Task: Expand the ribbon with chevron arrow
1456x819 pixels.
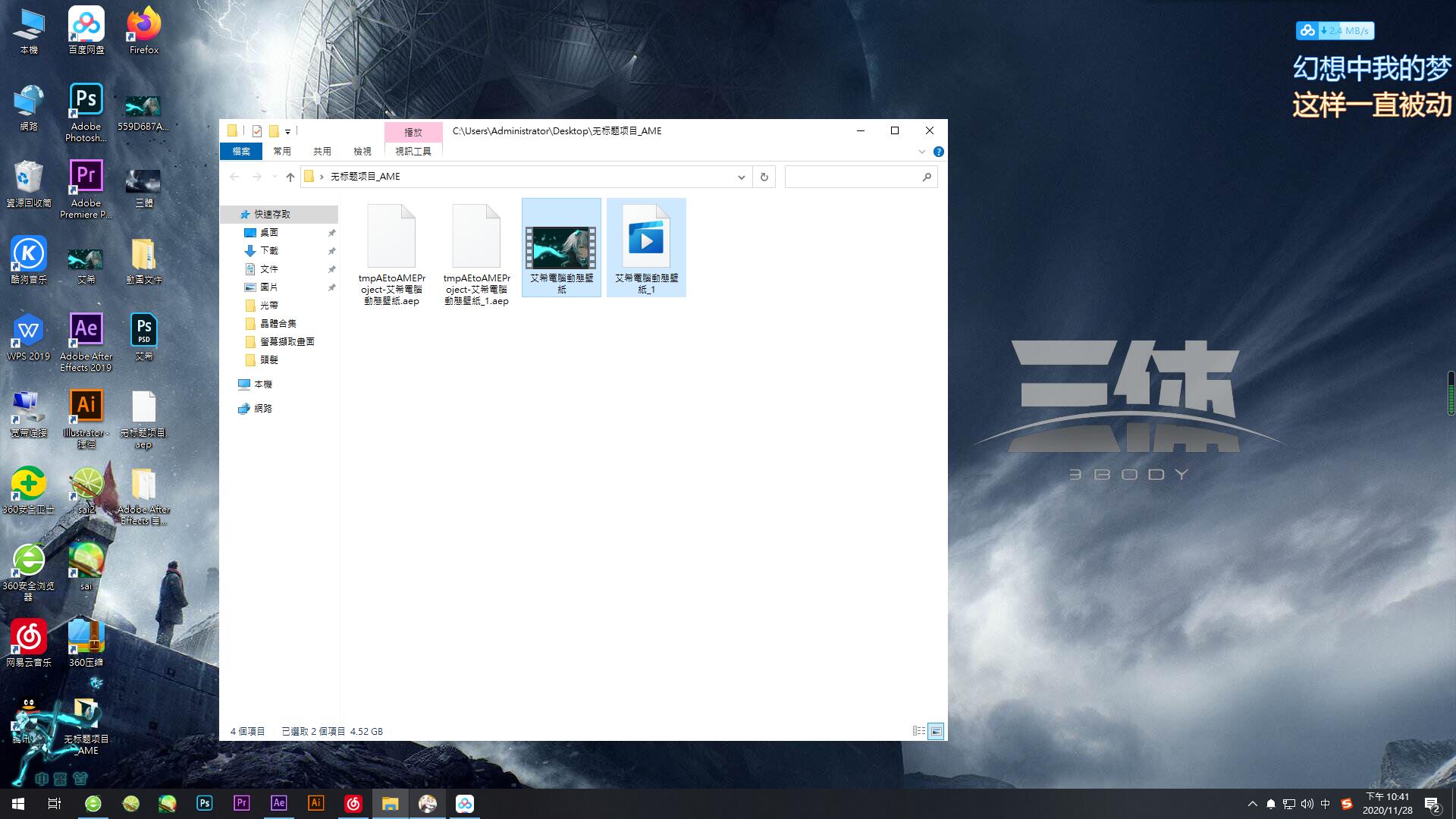Action: 921,152
